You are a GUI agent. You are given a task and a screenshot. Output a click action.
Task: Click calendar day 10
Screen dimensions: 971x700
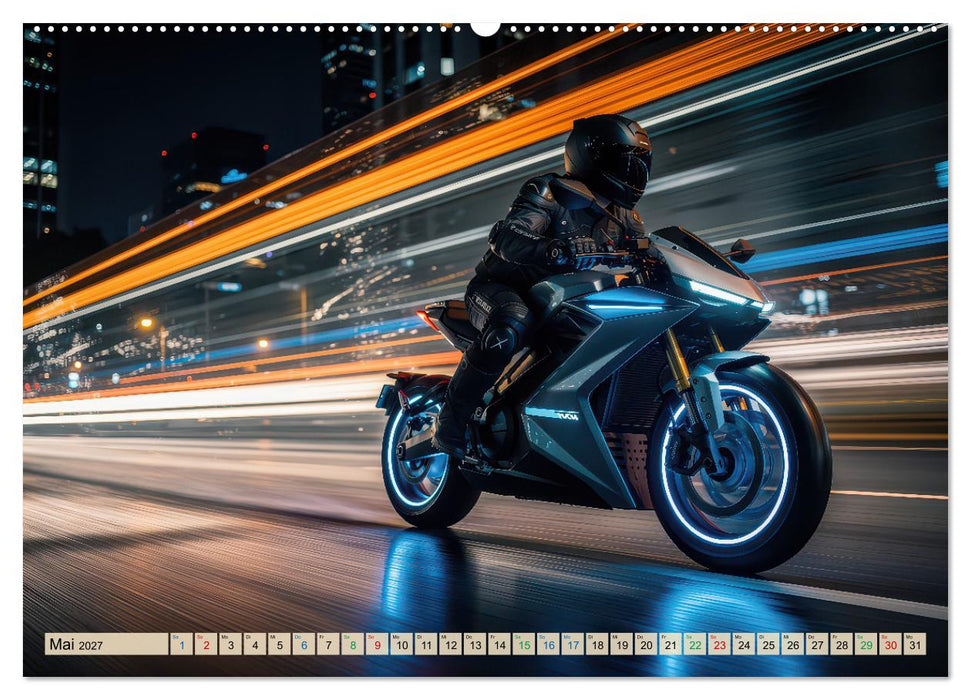(402, 644)
